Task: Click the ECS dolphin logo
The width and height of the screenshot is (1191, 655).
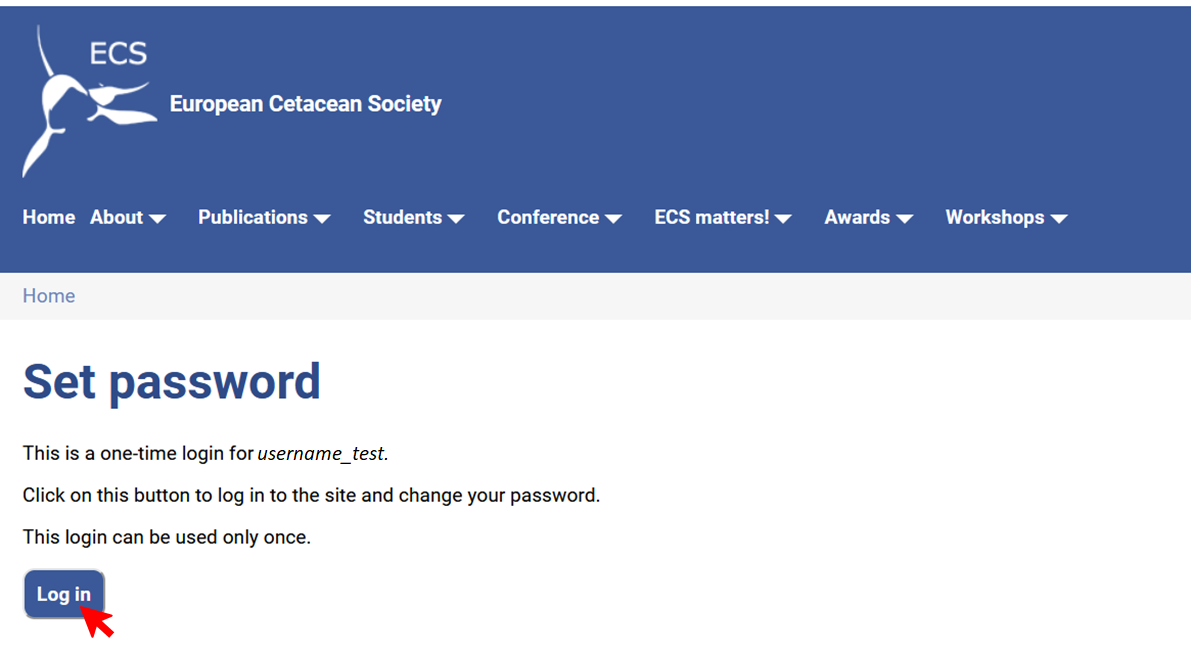Action: point(85,100)
